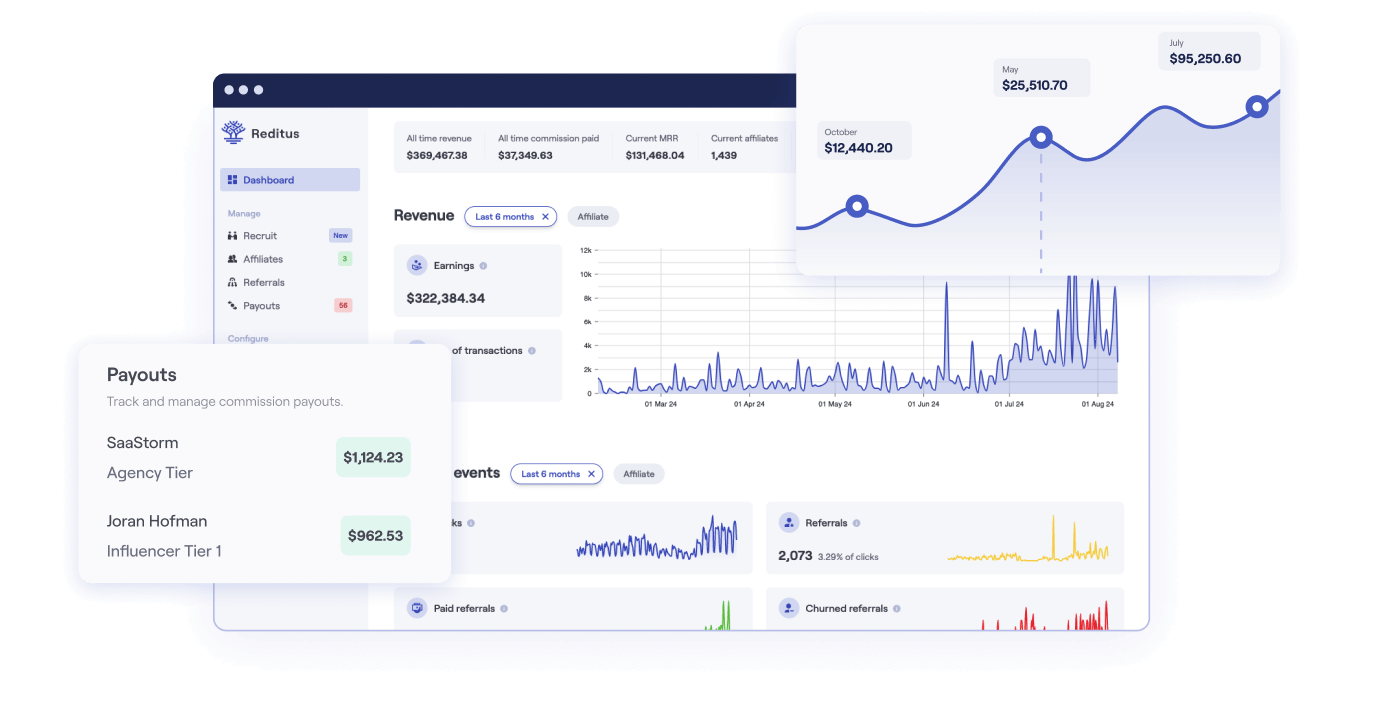Click the Payouts card heading
Screen dimensions: 1383x701
(x=142, y=375)
